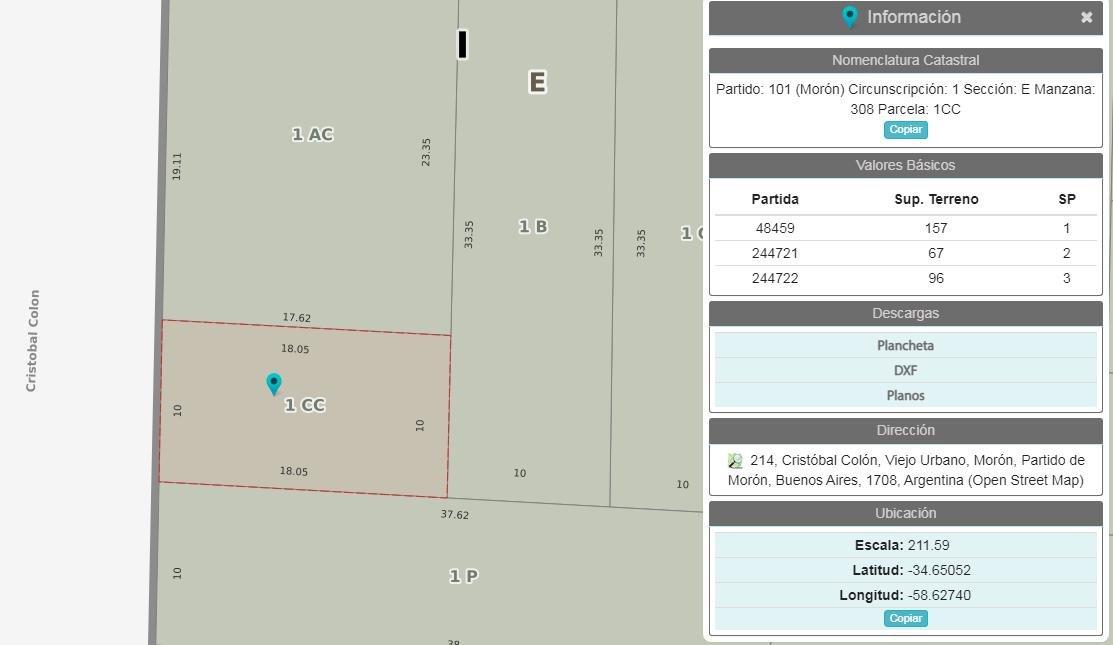Viewport: 1113px width, 645px height.
Task: Download the DXF file
Action: 905,370
